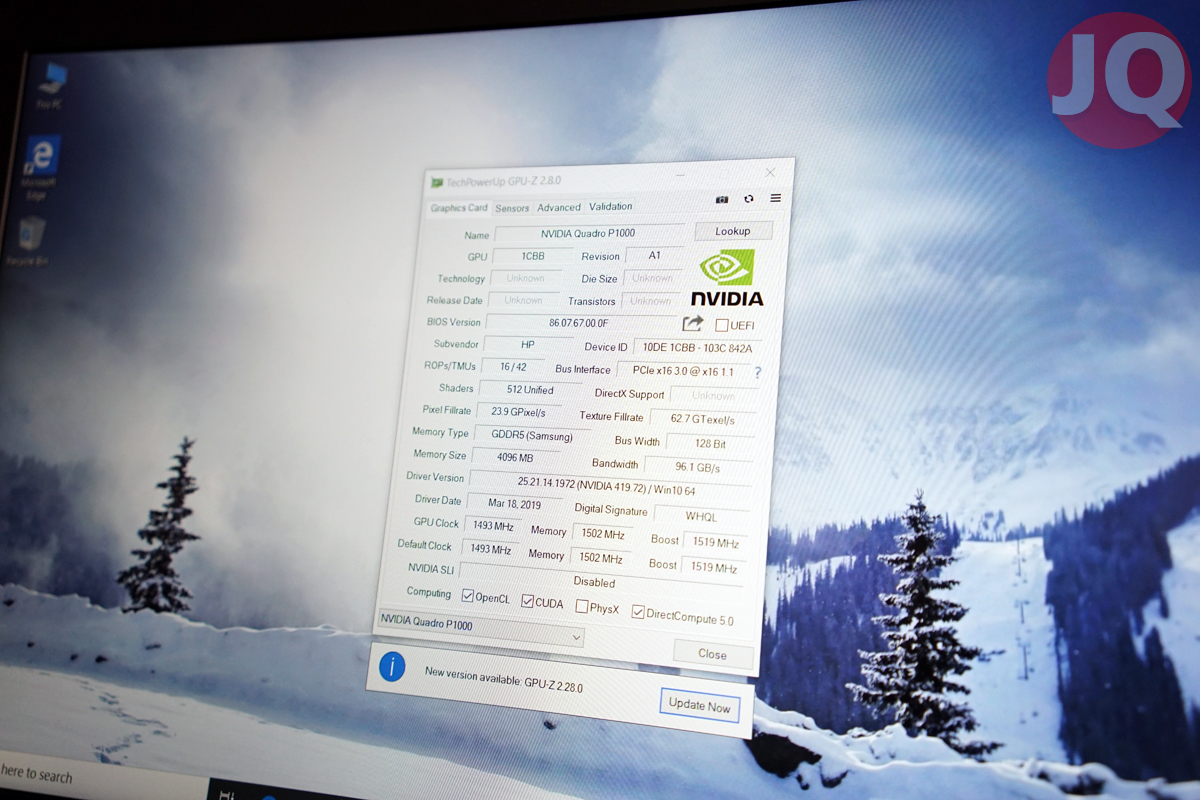Viewport: 1200px width, 800px height.
Task: Click the DirectX Support field
Action: (x=713, y=396)
